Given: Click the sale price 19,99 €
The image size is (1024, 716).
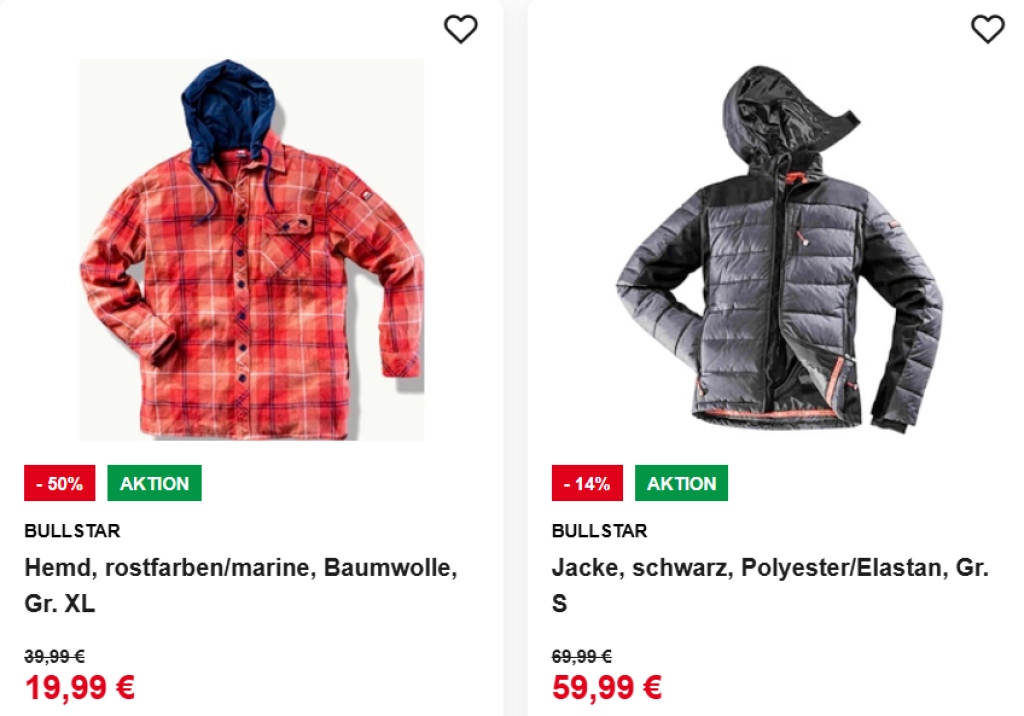Looking at the screenshot, I should point(80,688).
